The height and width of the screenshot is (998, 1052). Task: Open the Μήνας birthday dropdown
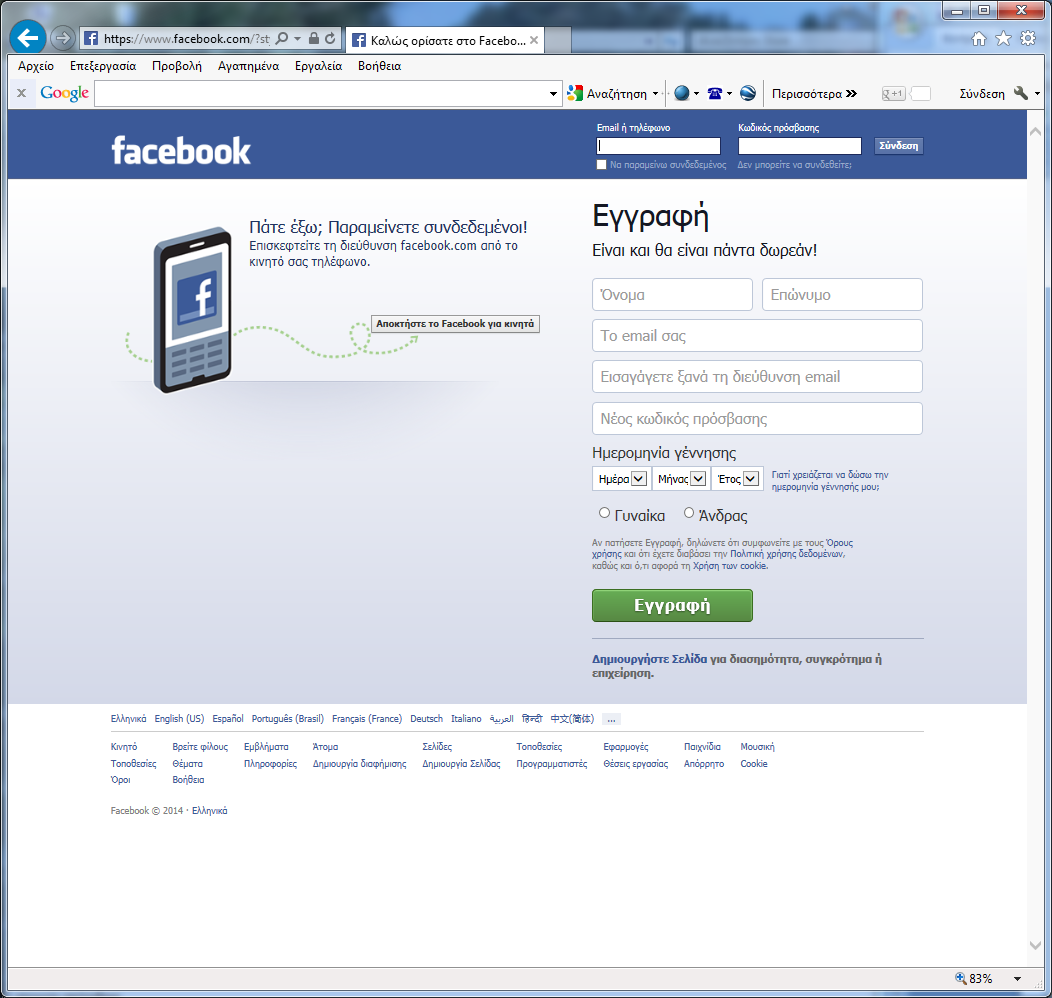pyautogui.click(x=680, y=478)
